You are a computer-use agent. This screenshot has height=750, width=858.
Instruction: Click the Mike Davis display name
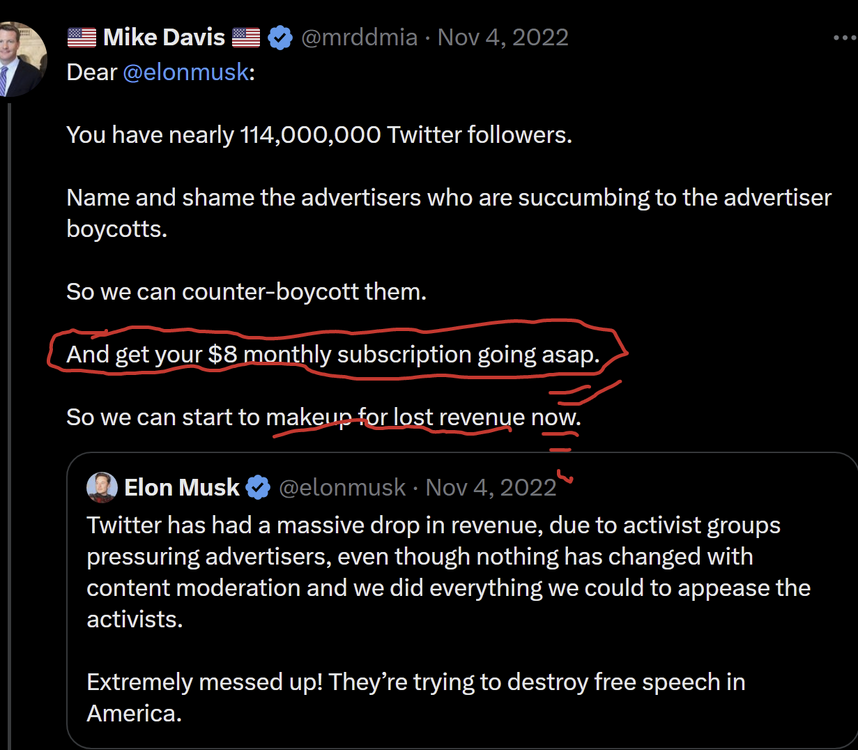[165, 38]
